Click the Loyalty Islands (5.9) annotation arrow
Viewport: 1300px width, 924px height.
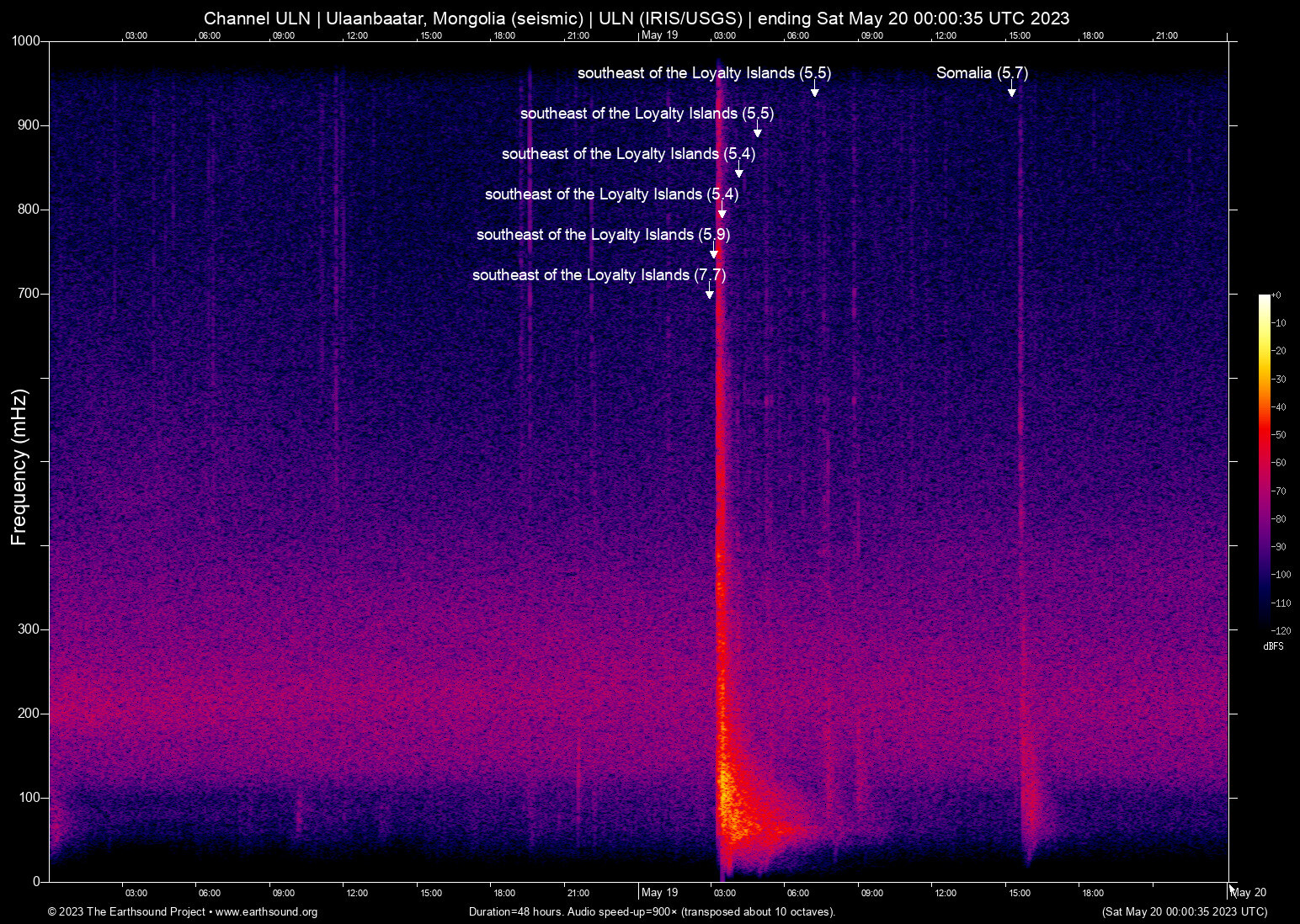coord(716,251)
